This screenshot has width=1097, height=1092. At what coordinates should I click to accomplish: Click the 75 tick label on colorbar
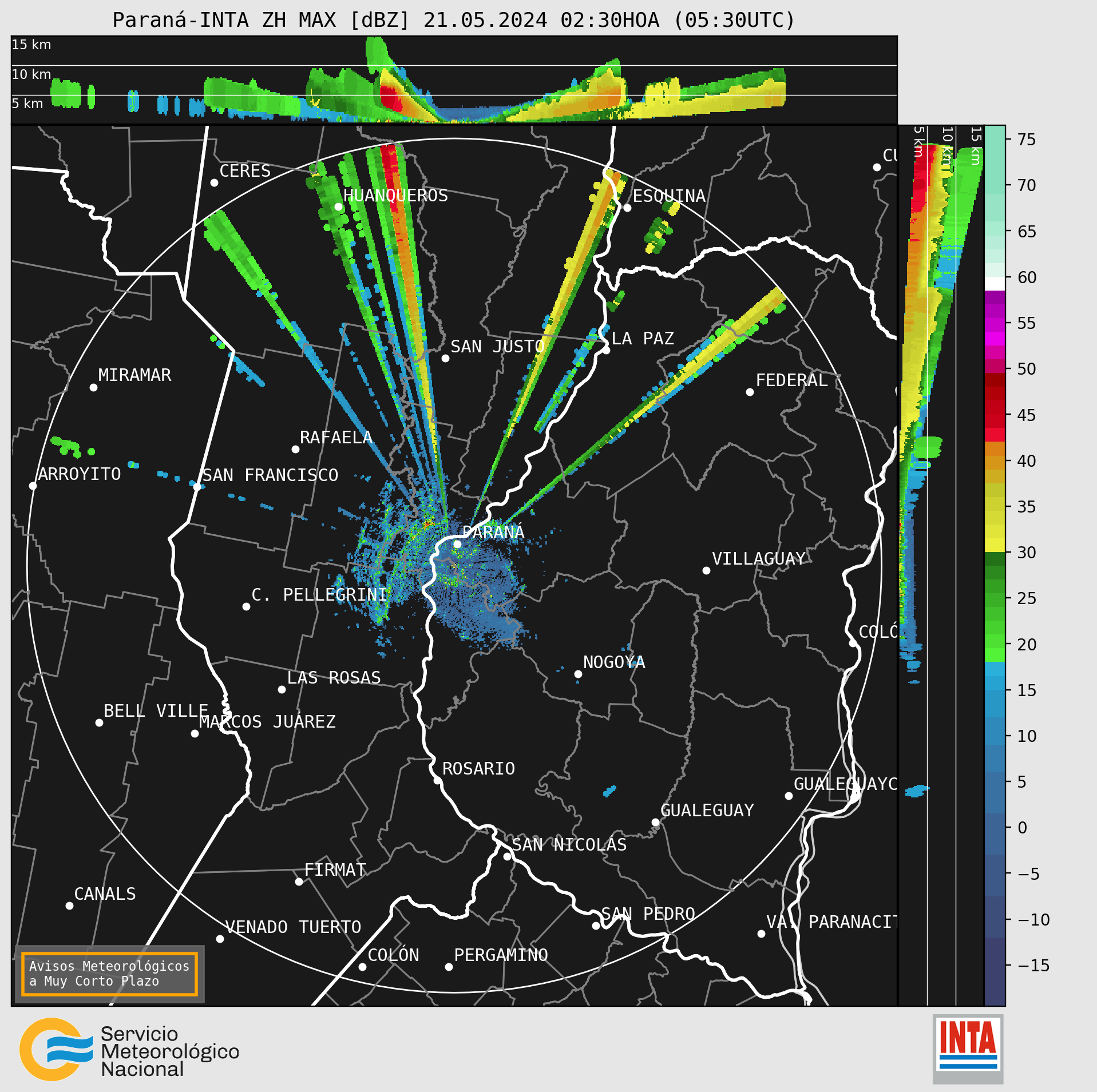1027,140
